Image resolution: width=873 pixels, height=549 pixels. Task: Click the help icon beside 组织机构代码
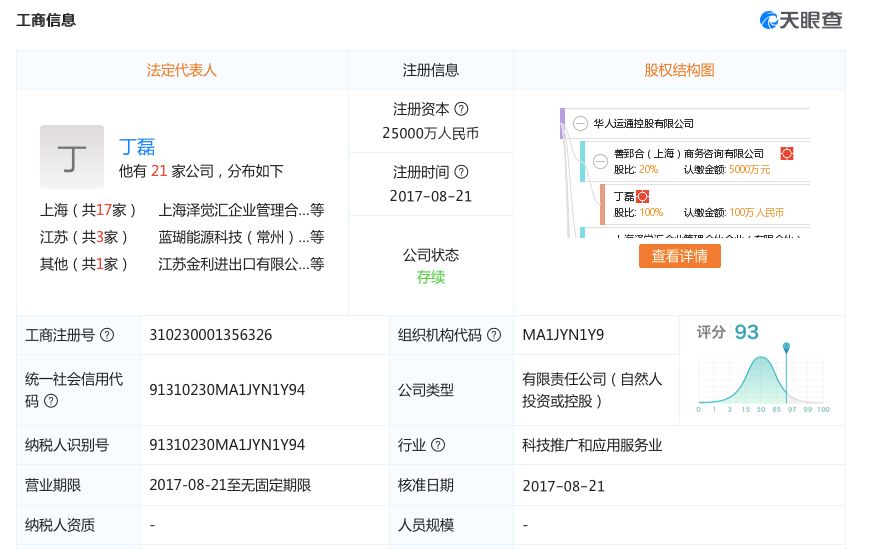tap(494, 335)
